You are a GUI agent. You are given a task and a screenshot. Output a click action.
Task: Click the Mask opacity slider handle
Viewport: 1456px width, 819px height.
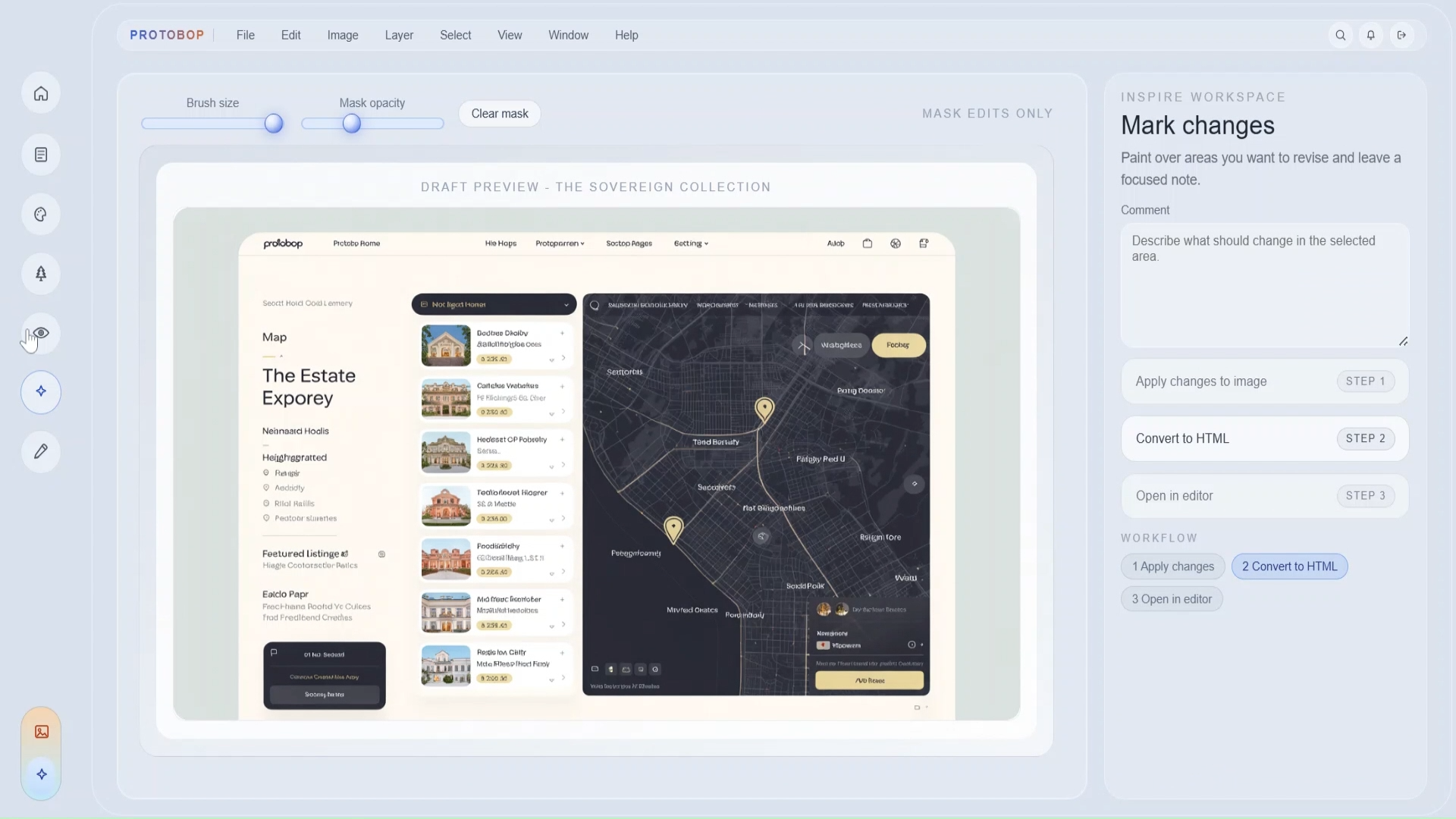pos(351,124)
